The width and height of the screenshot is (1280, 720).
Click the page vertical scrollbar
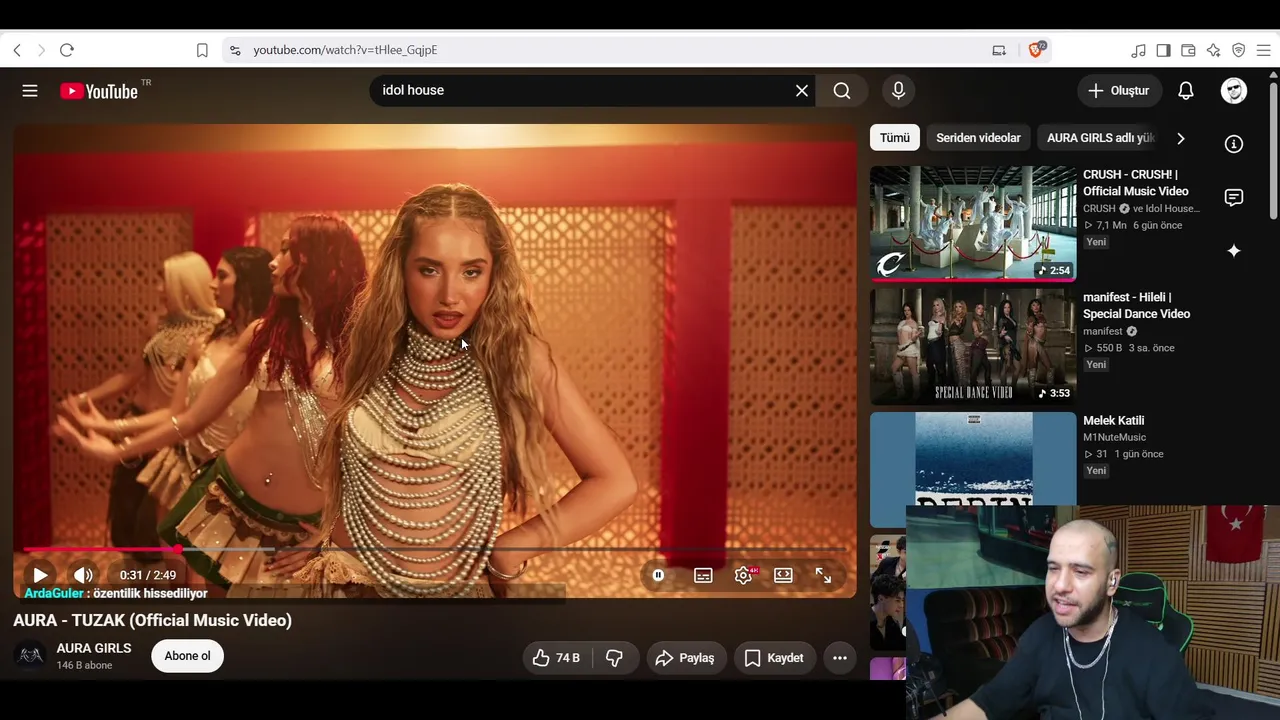click(1274, 150)
